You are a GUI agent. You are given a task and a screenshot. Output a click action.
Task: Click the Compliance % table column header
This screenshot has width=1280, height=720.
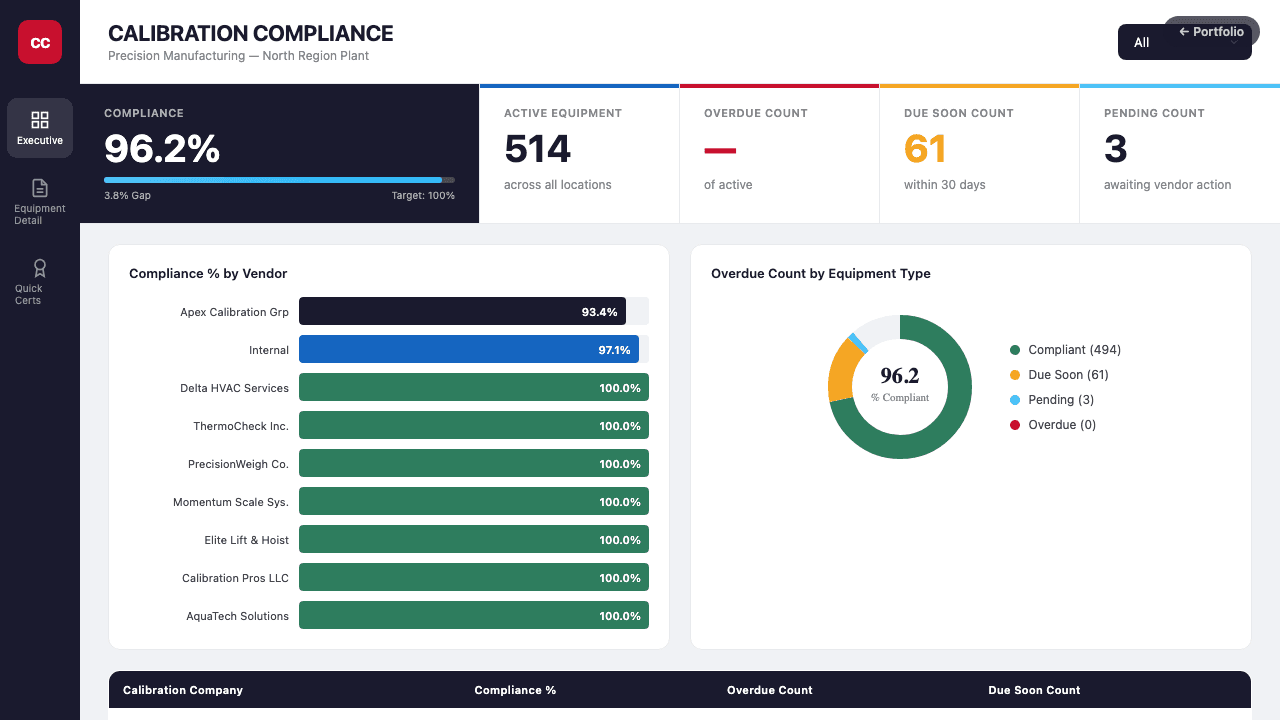tap(515, 690)
